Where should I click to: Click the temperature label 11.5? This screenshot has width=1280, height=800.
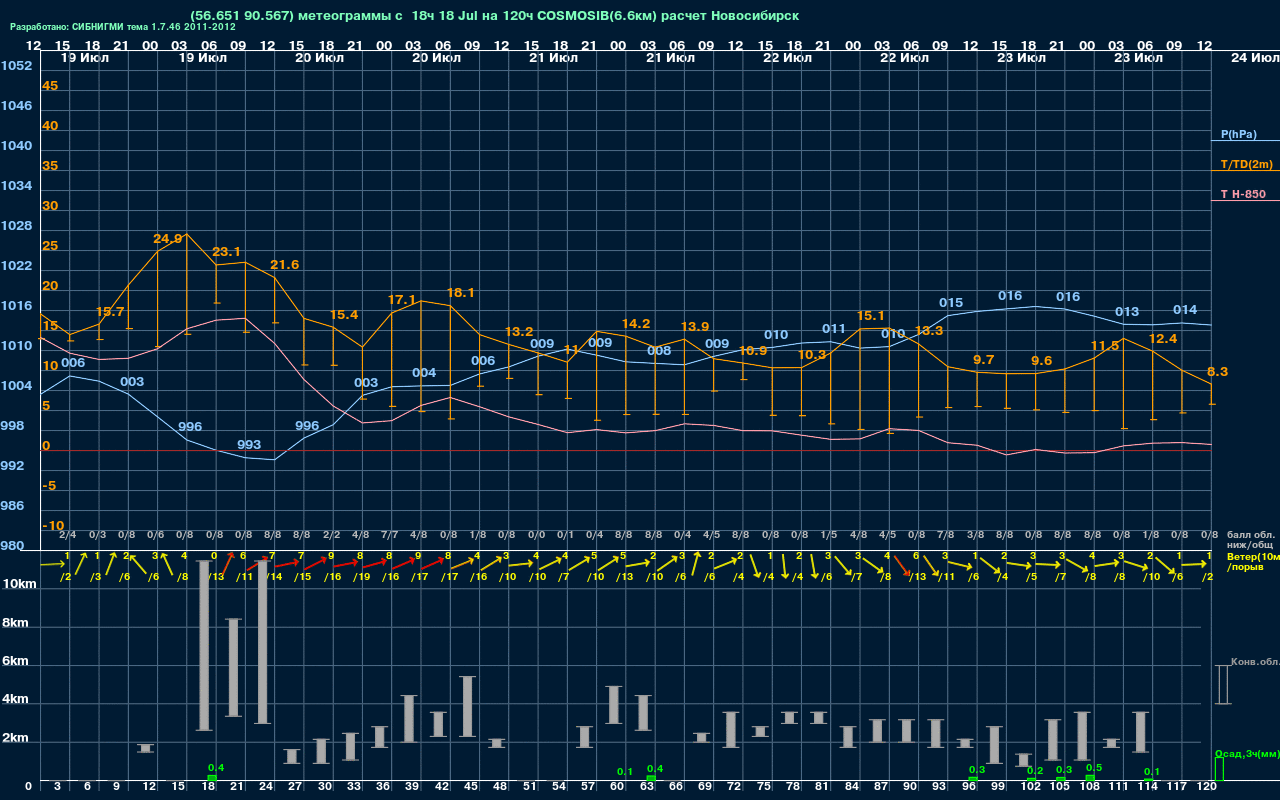1105,346
